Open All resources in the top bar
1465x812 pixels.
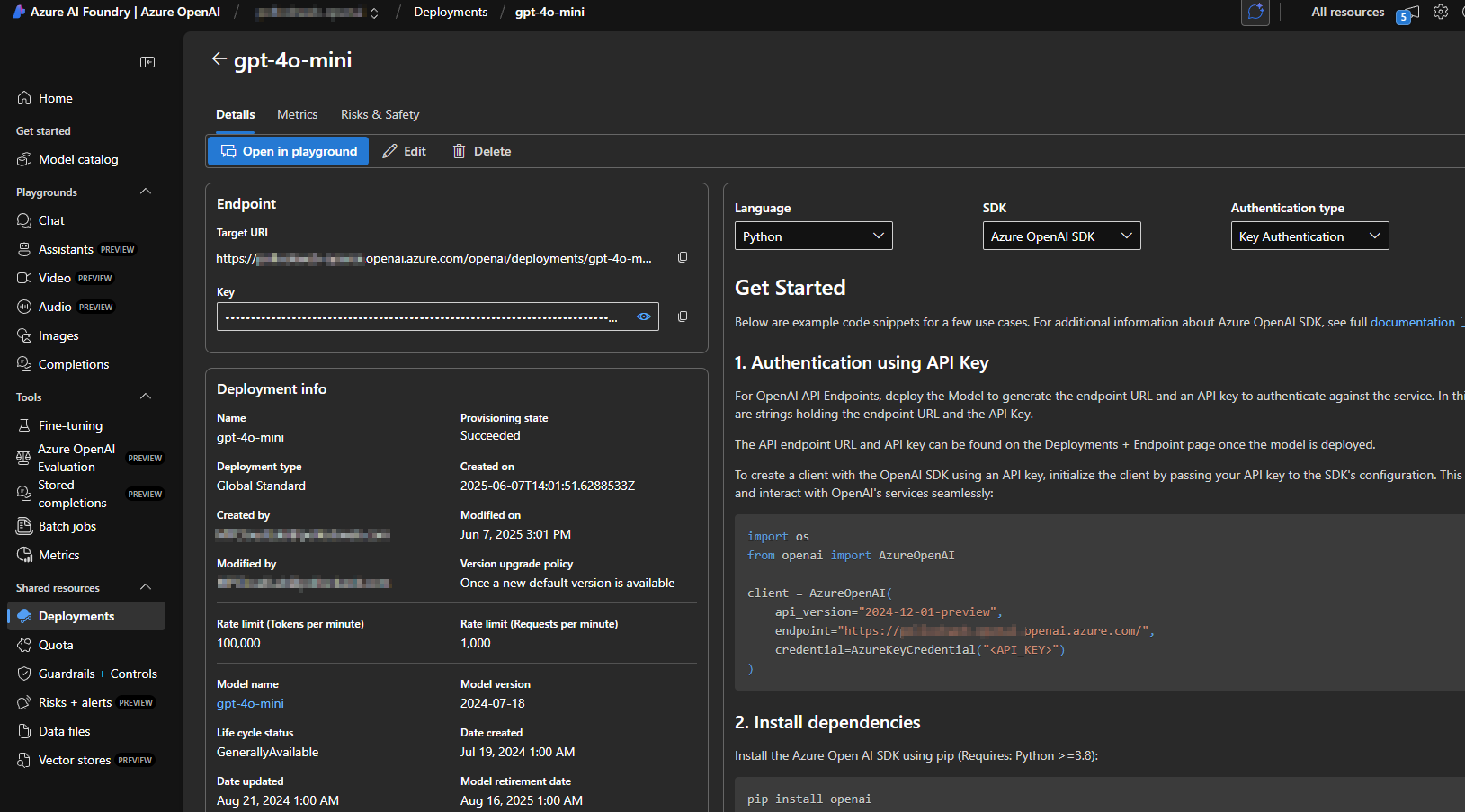(1347, 12)
